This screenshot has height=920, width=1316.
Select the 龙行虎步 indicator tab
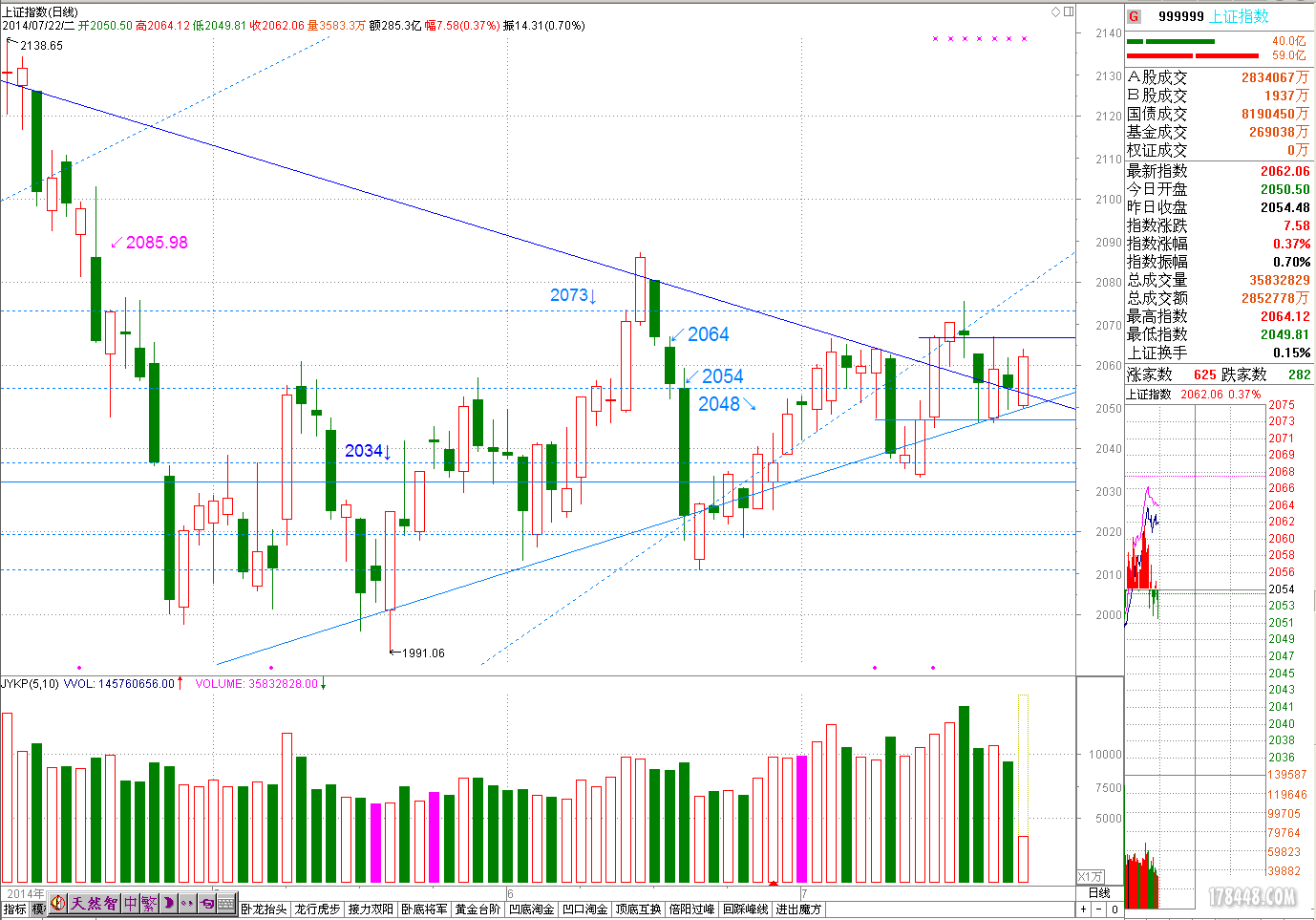(318, 909)
